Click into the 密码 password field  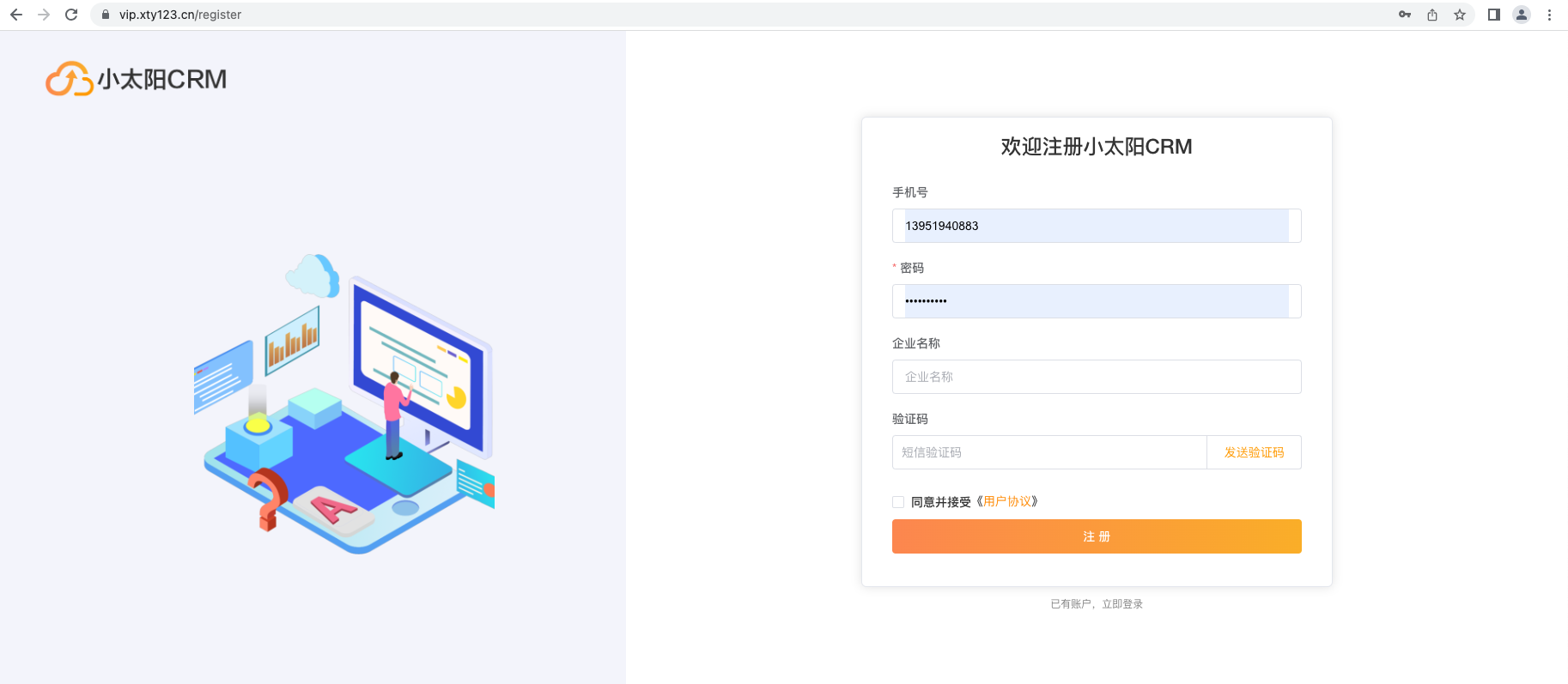click(x=1096, y=301)
